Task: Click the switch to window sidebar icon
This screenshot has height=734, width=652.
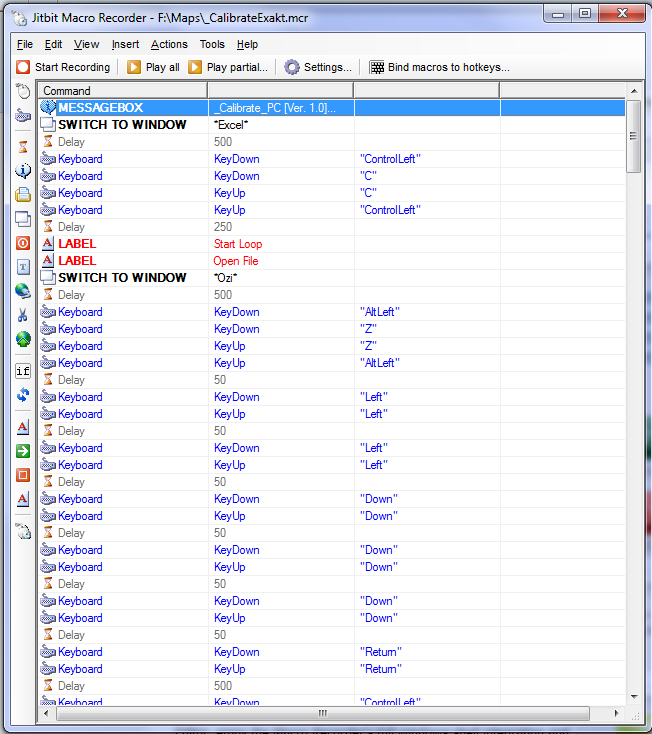Action: tap(22, 219)
